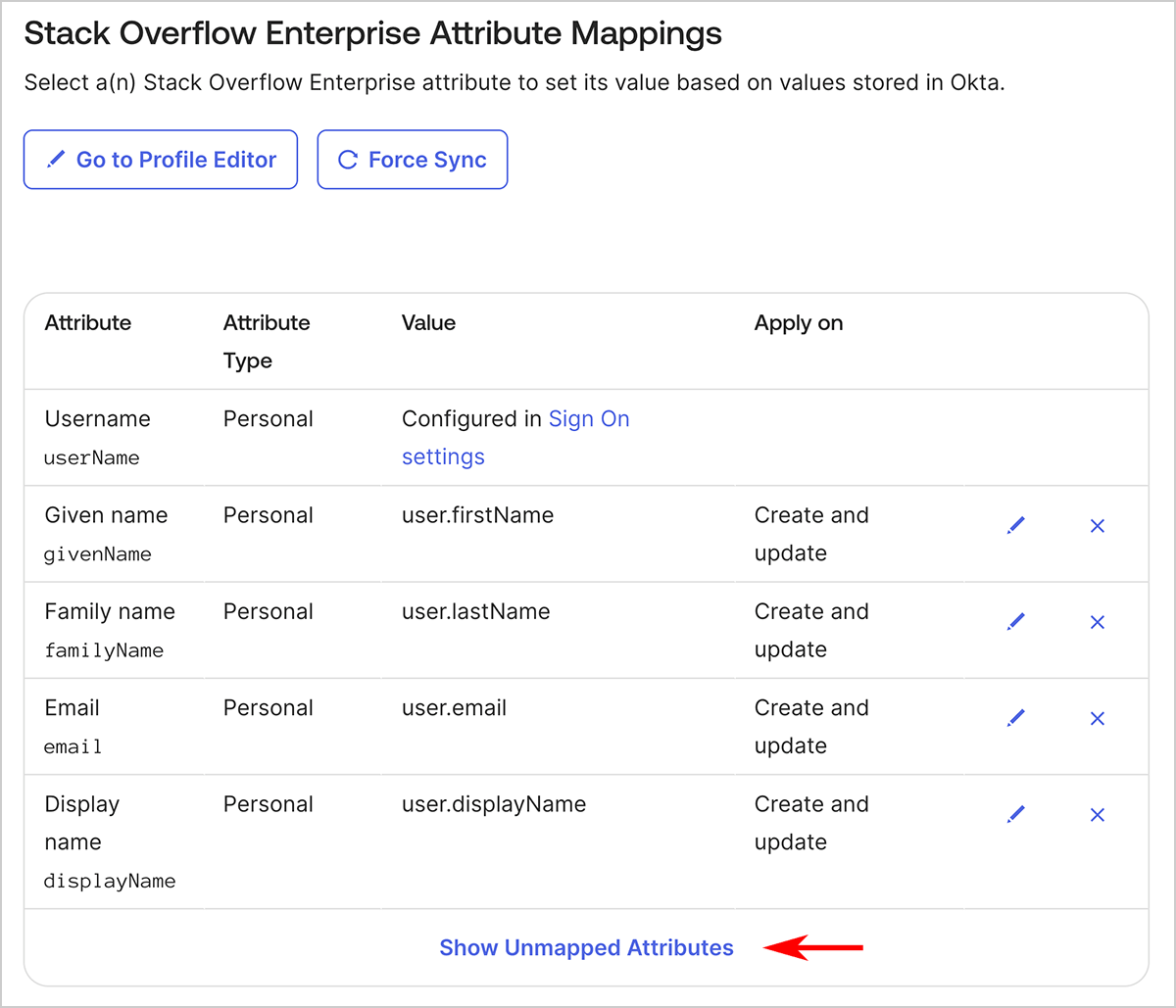Click the Apply on column header

click(798, 323)
